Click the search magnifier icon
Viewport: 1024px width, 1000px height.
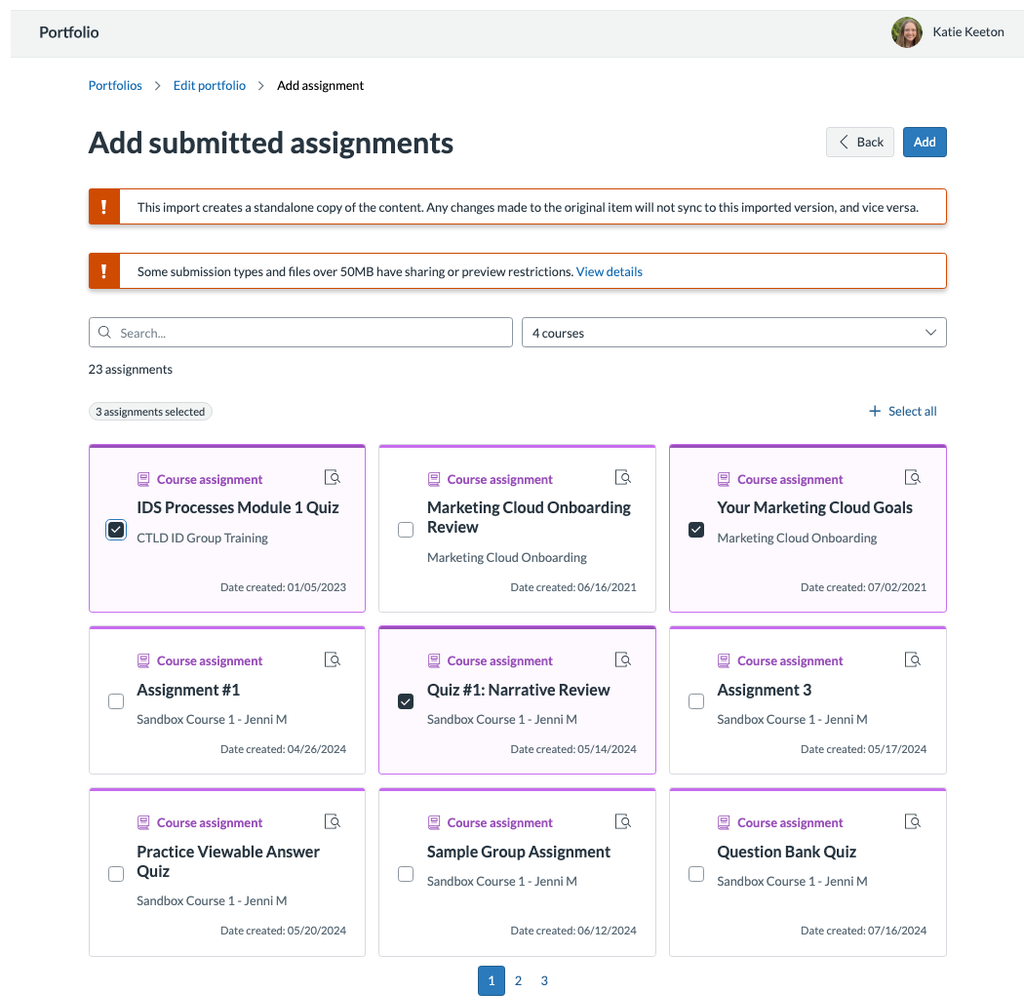point(104,332)
